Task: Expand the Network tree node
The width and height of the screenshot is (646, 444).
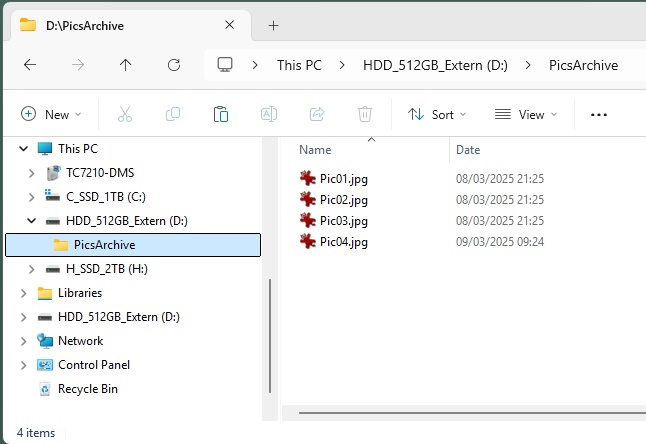Action: tap(23, 341)
